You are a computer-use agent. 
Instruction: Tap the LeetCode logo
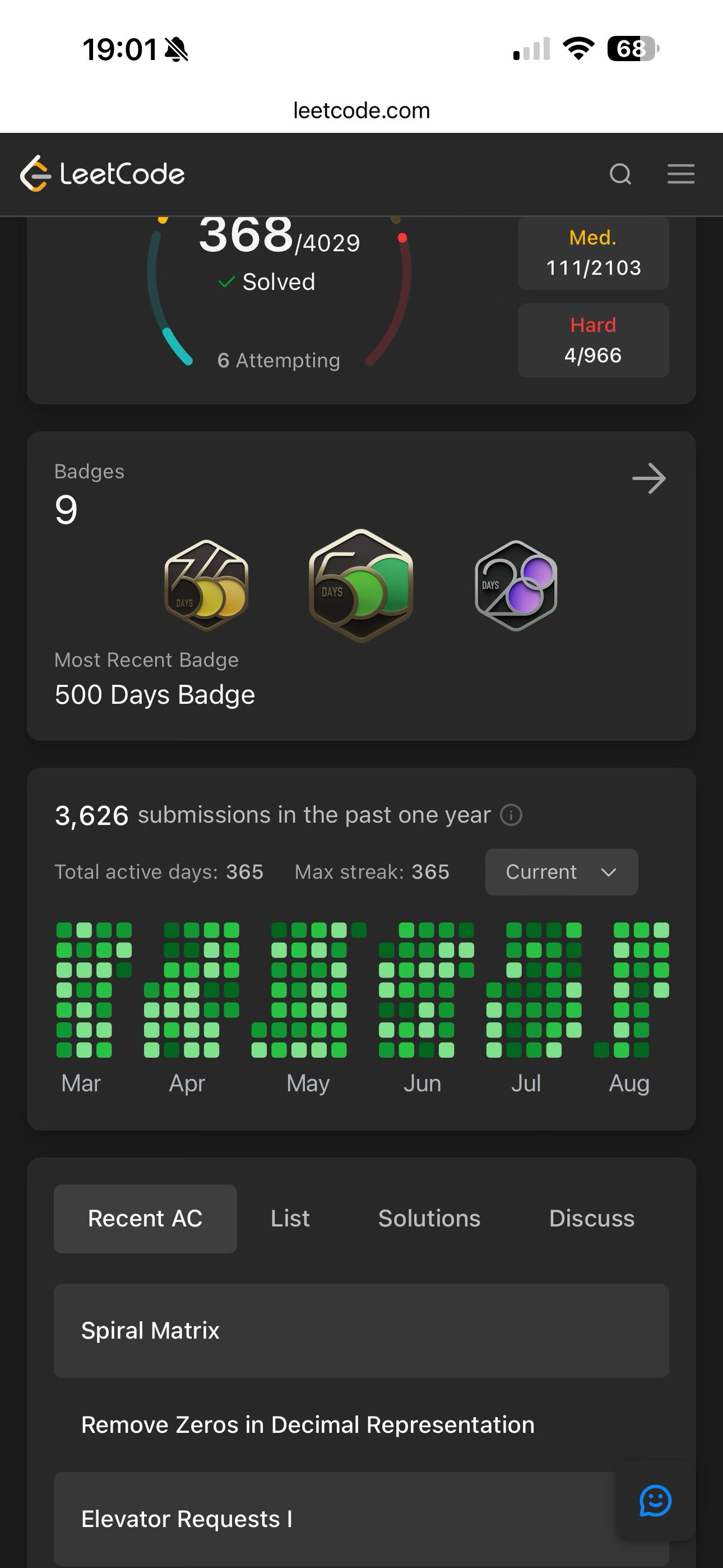[102, 173]
